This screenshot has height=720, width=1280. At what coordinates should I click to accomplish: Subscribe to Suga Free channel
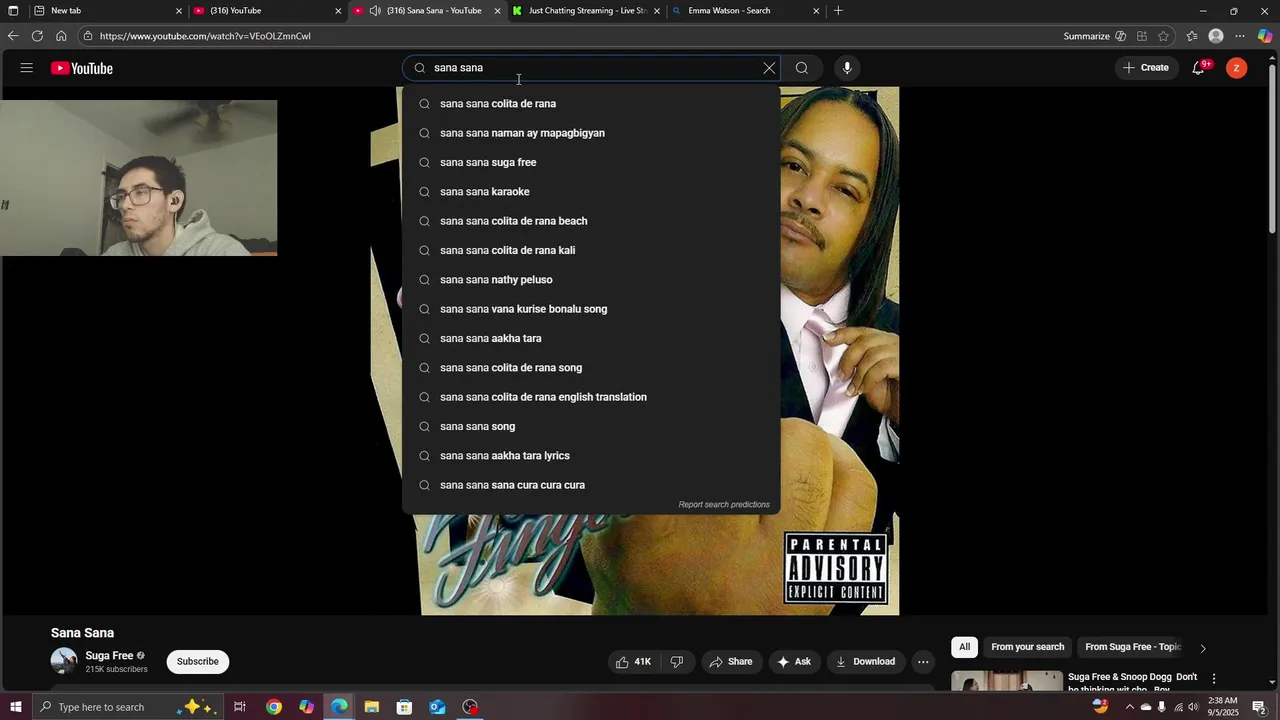(x=198, y=662)
